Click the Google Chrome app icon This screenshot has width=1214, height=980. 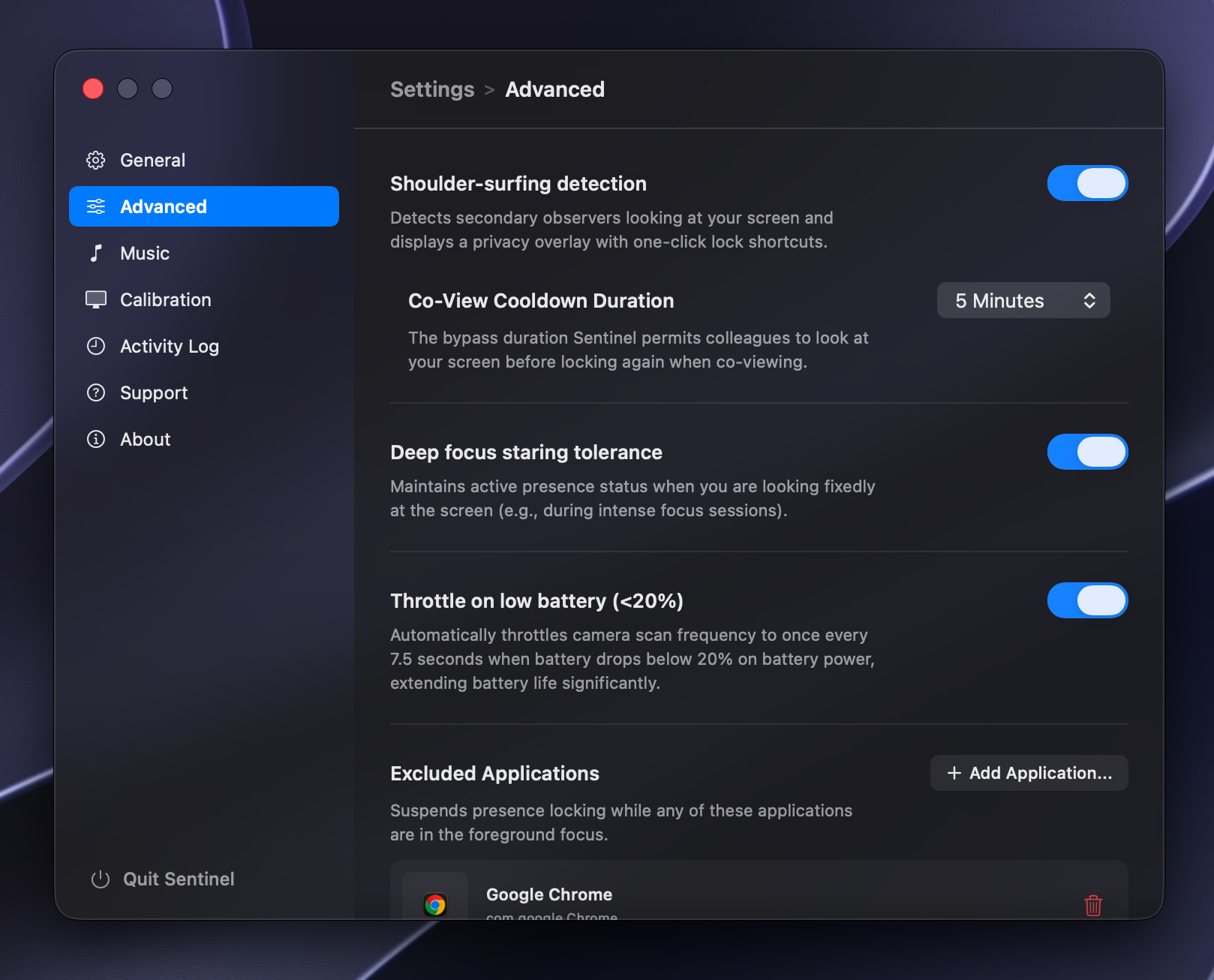(x=435, y=903)
